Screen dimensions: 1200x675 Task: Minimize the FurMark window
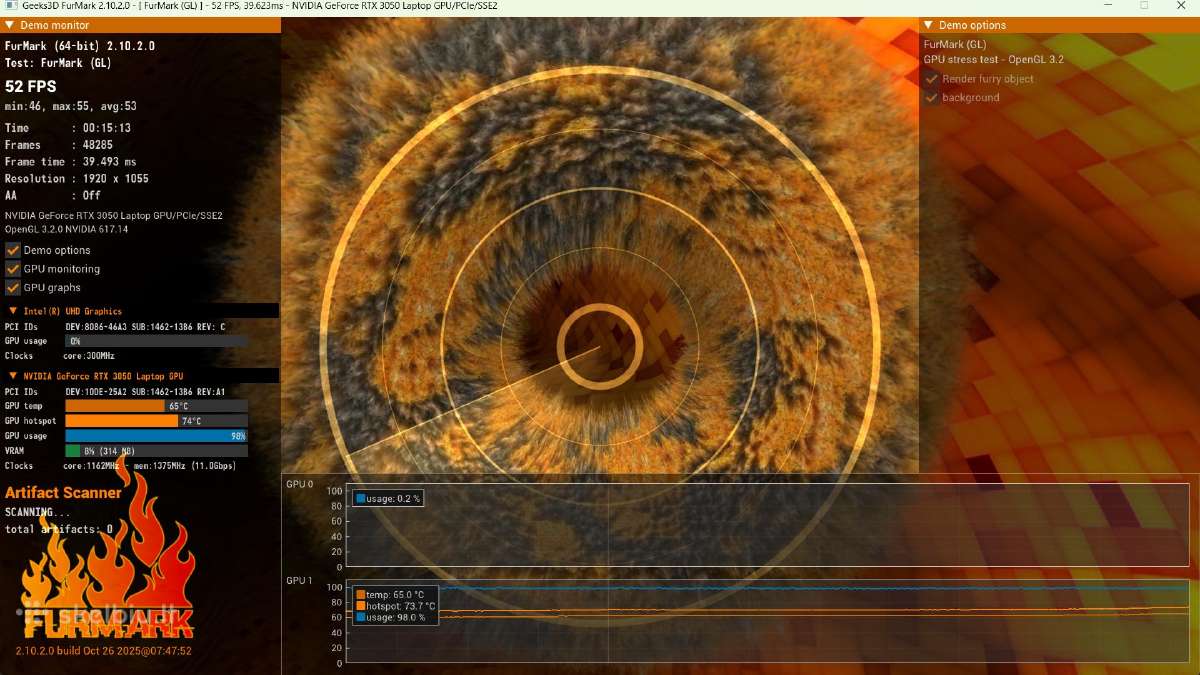click(x=1108, y=6)
